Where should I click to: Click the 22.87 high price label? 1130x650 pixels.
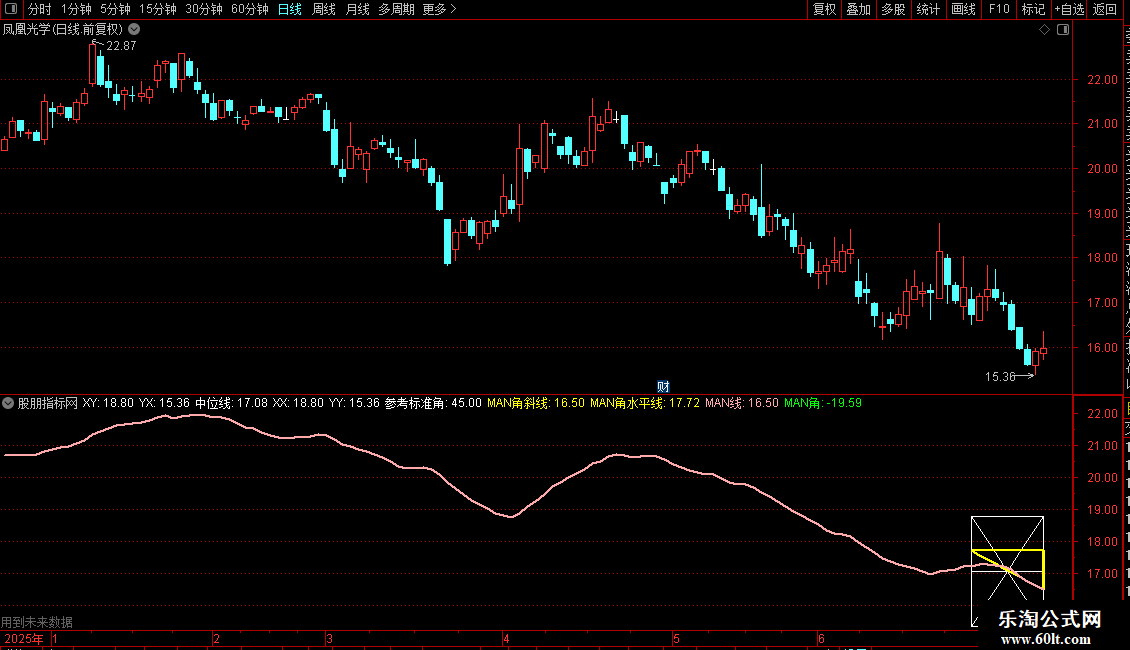(x=121, y=45)
